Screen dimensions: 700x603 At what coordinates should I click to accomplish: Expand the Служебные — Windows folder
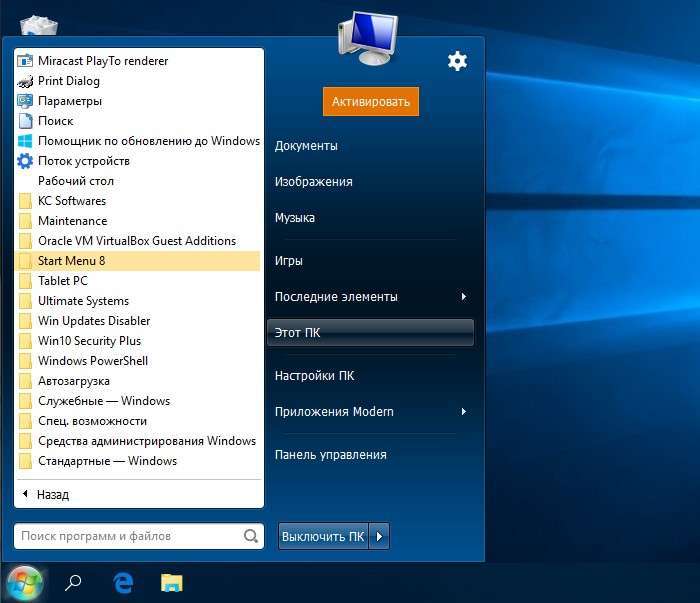138,401
